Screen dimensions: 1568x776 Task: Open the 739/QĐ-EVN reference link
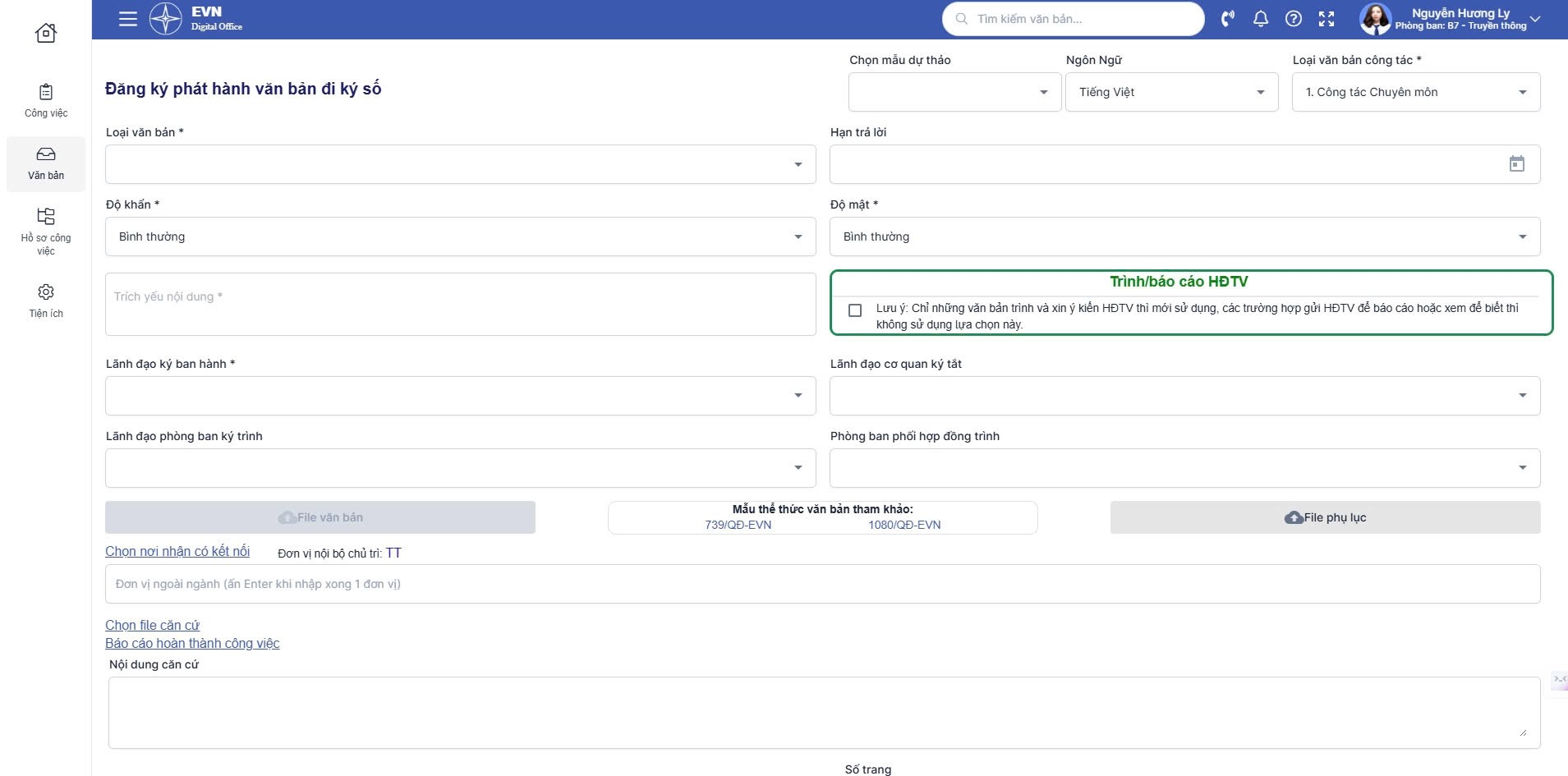coord(738,525)
